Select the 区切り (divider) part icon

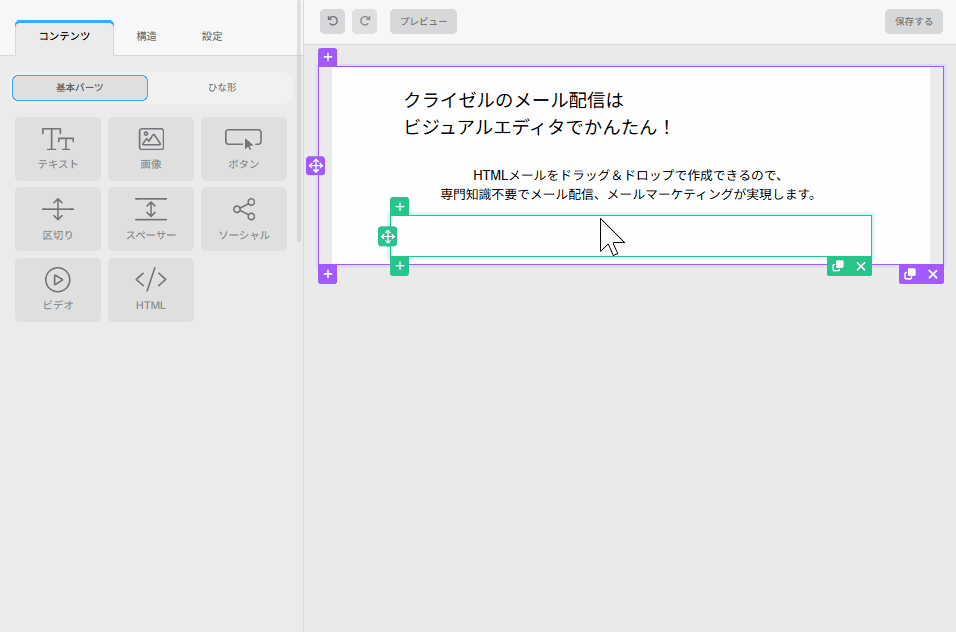coord(58,218)
